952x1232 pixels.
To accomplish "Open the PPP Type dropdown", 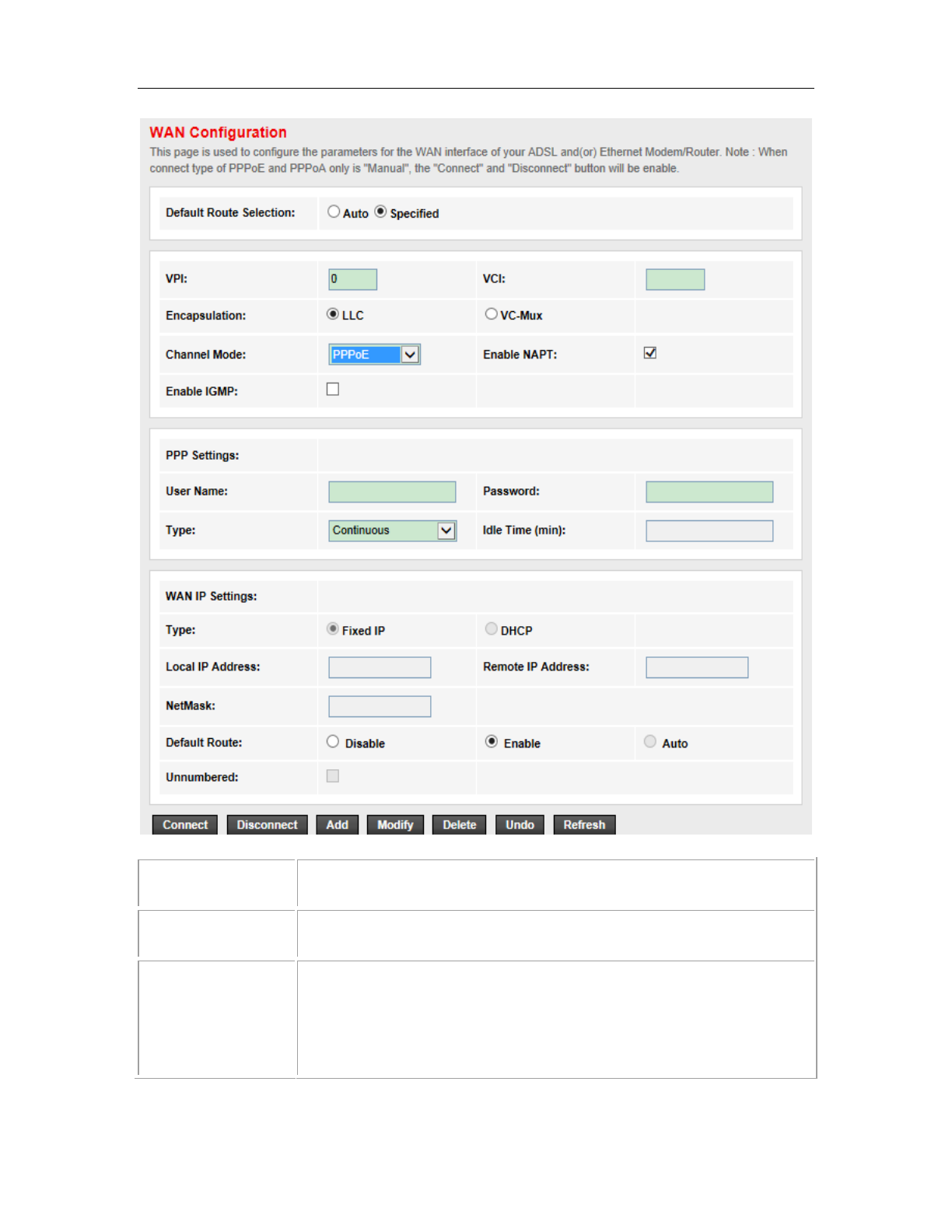I will pos(392,530).
